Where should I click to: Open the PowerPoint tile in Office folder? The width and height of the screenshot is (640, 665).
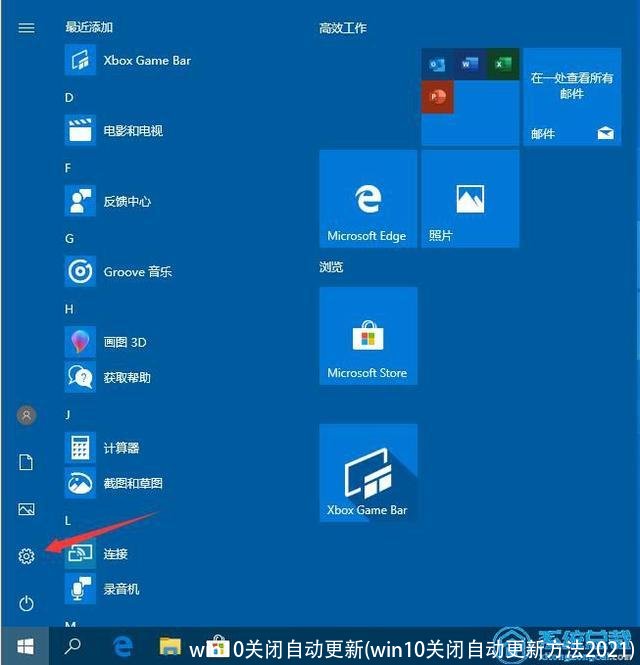click(x=437, y=97)
